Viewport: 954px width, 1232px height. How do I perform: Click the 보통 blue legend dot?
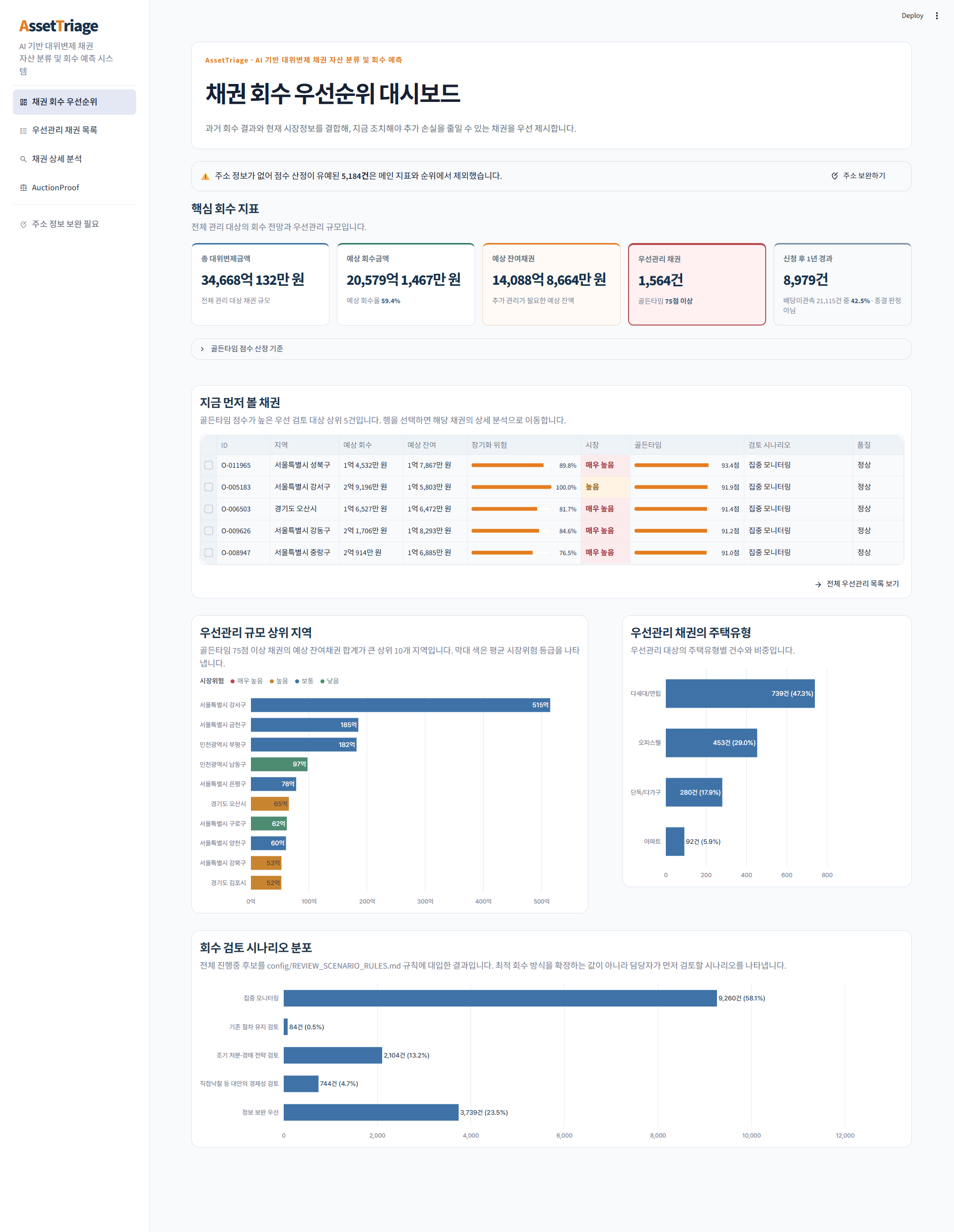coord(297,681)
